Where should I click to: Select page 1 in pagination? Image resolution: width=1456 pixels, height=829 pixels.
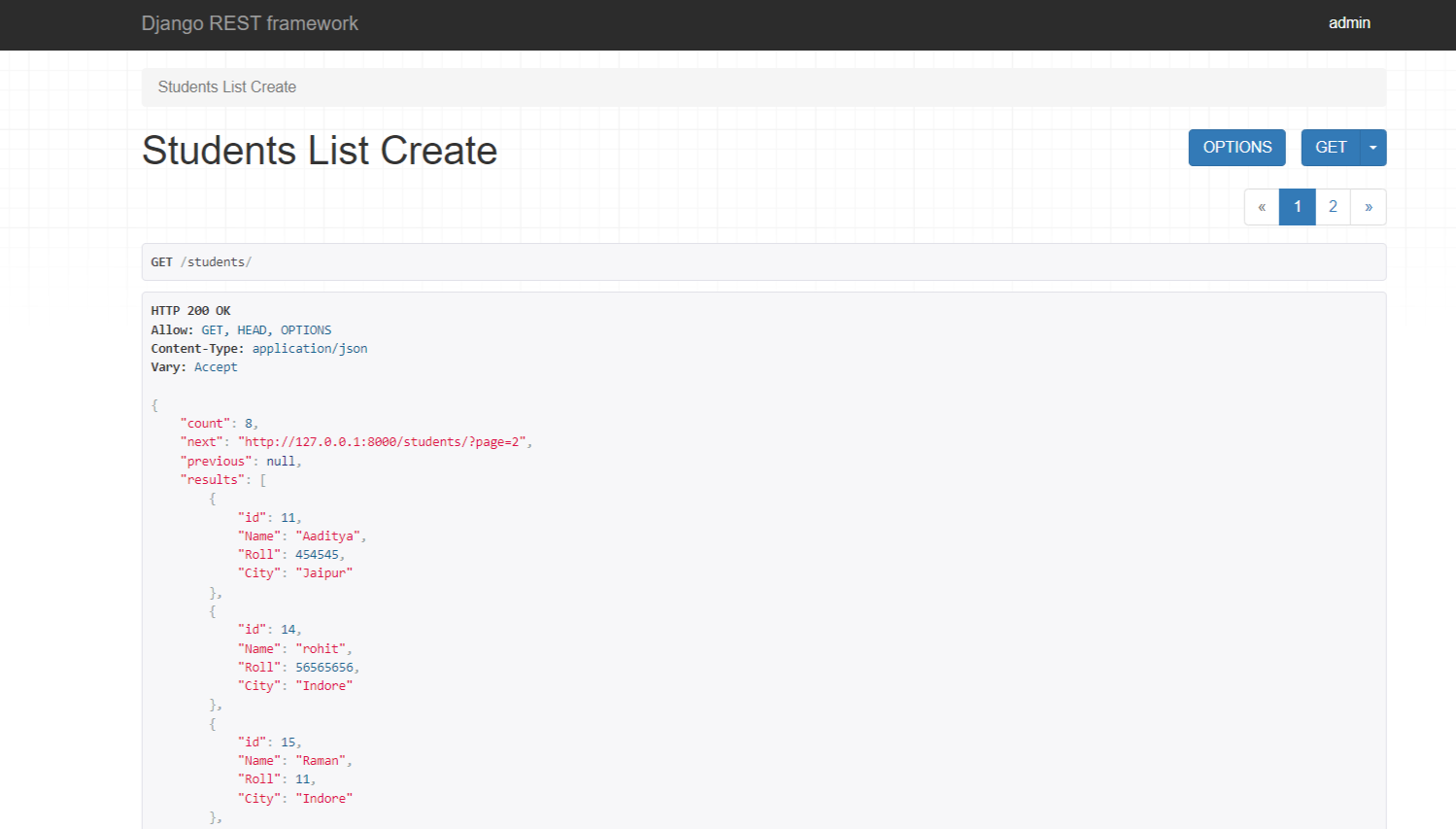(x=1297, y=207)
